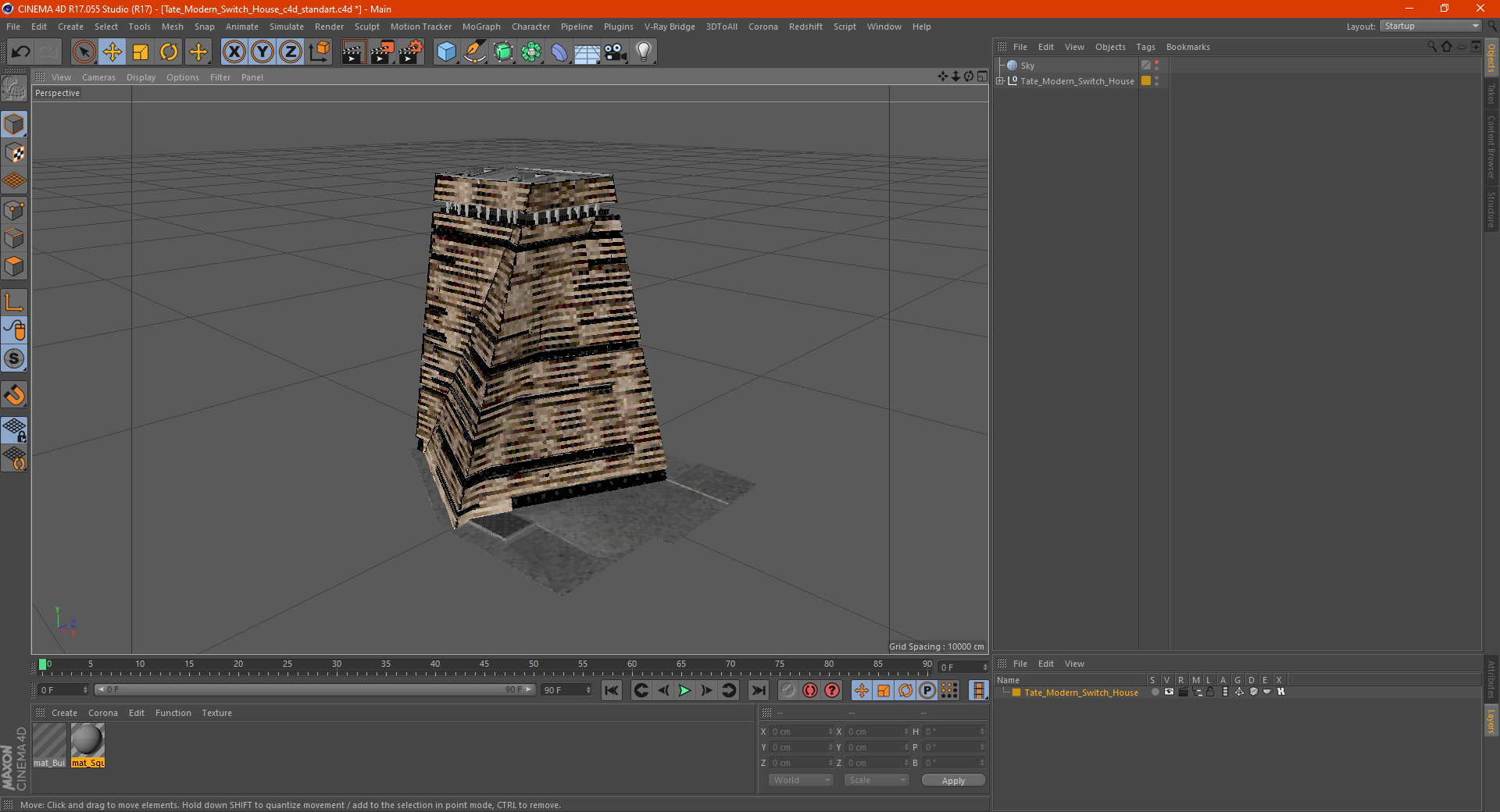
Task: Open the Layout Startup dropdown
Action: (x=1430, y=26)
